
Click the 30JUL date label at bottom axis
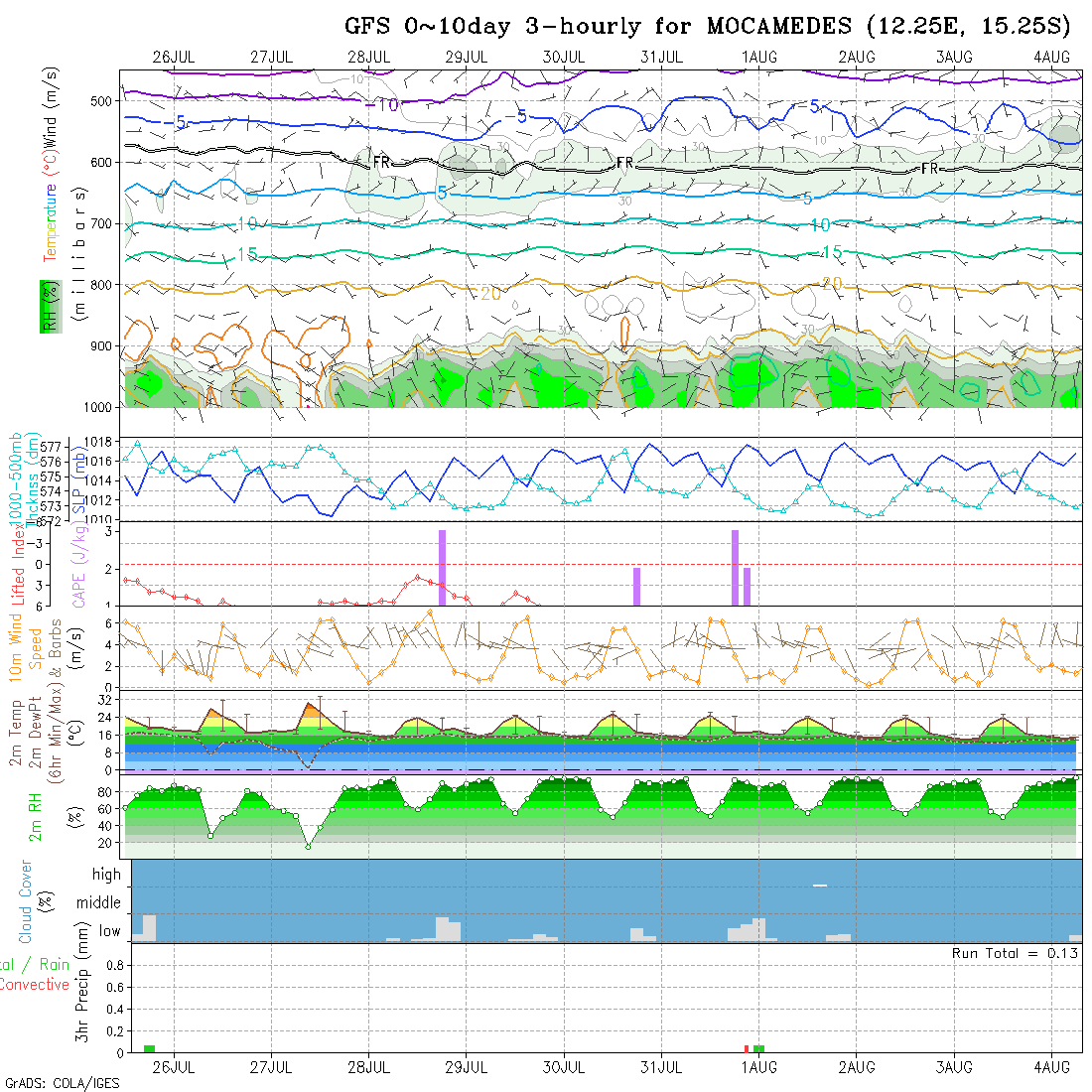(x=564, y=1067)
